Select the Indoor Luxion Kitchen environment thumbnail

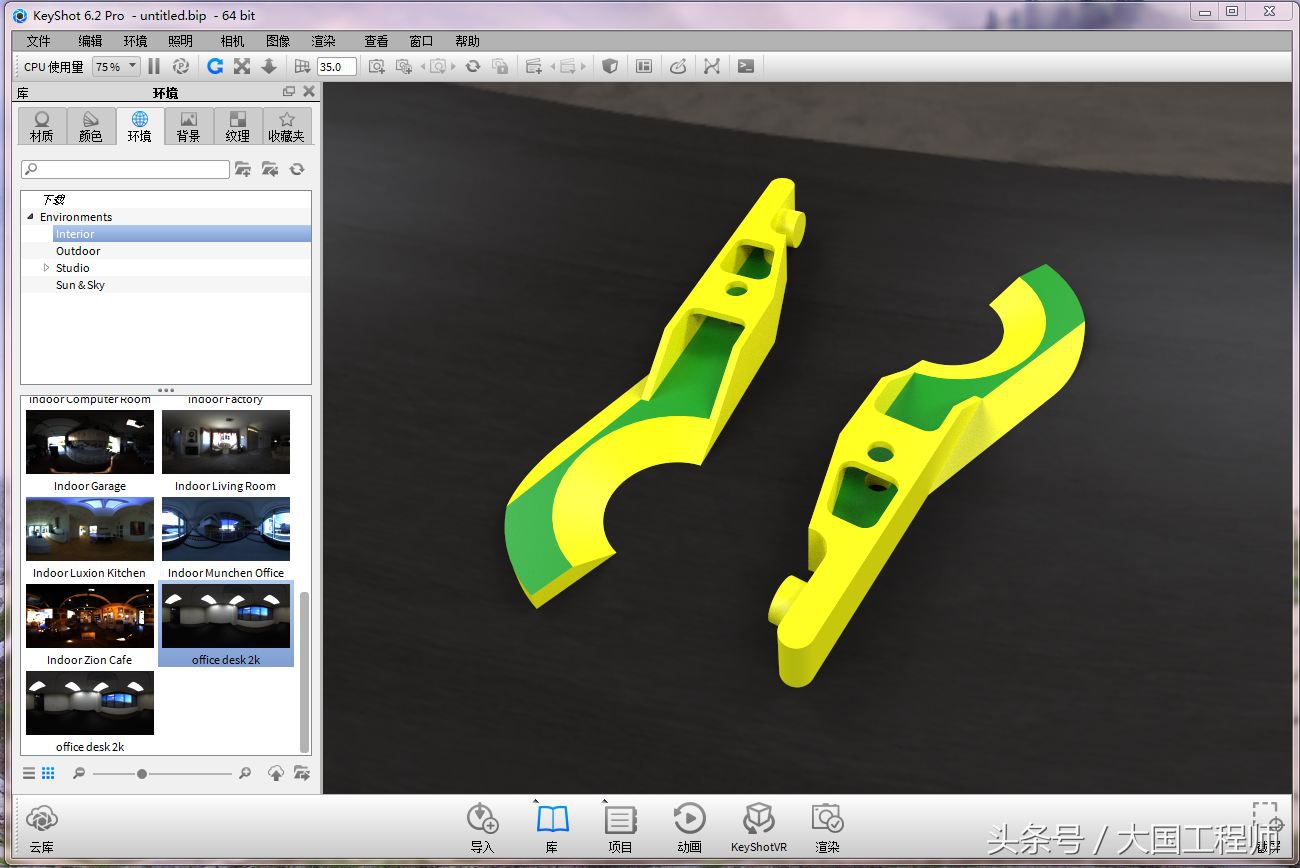point(89,530)
